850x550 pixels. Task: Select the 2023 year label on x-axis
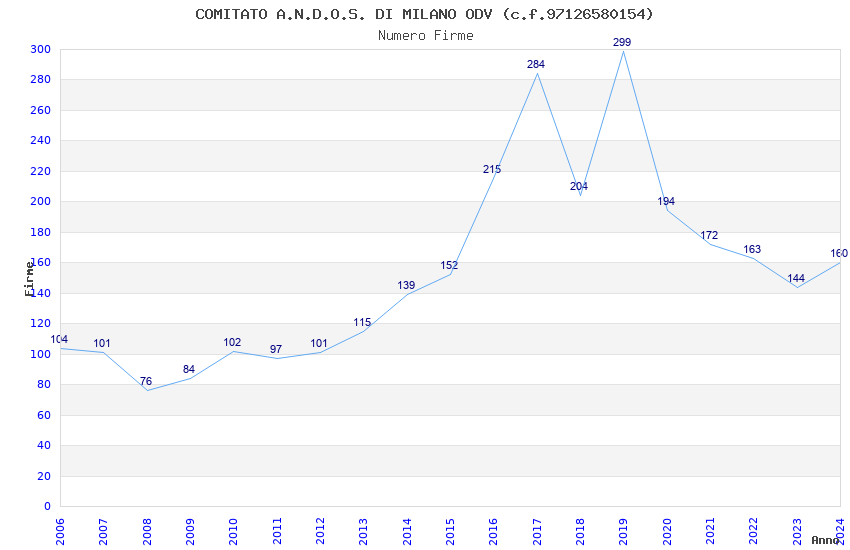pos(797,532)
